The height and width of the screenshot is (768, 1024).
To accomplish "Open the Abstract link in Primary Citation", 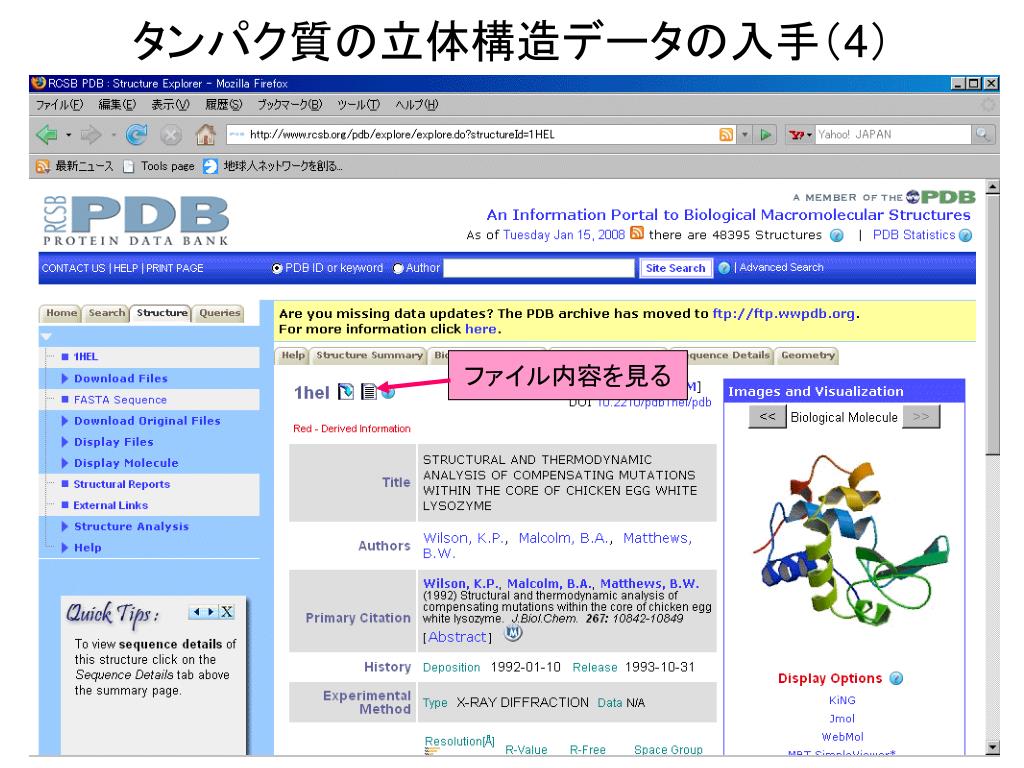I will 457,637.
